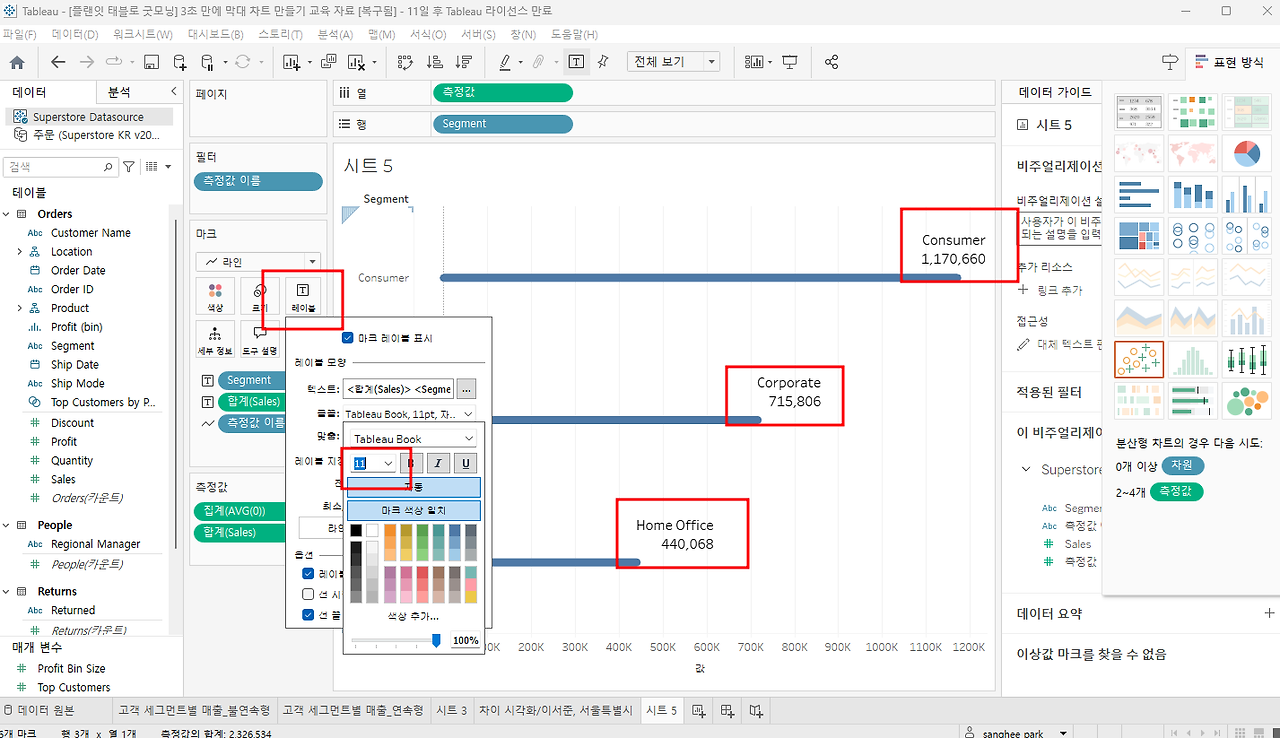Image resolution: width=1280 pixels, height=738 pixels.
Task: Toggle the 표현 방식 Show Me button
Action: pos(1230,62)
